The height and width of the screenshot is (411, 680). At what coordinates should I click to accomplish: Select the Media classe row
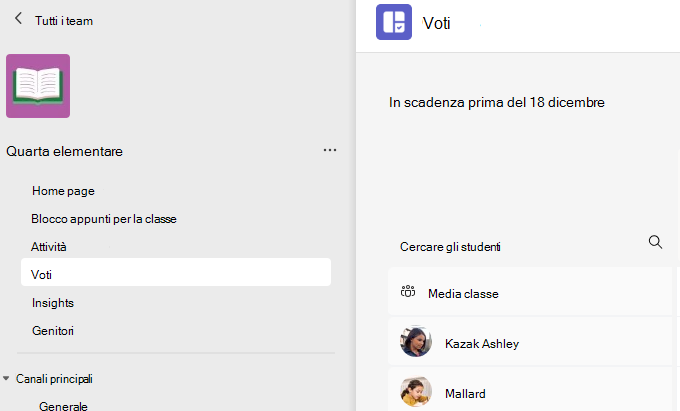[x=530, y=291]
